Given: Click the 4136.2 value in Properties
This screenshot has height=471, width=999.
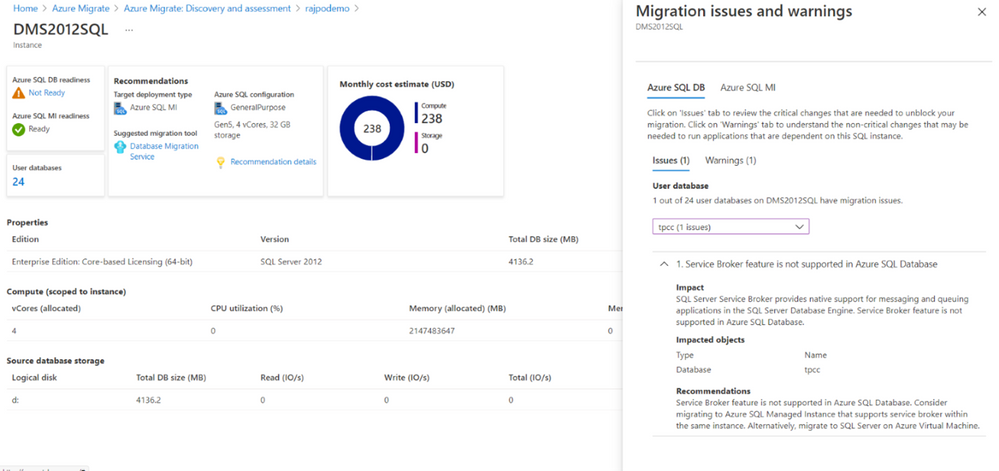Looking at the screenshot, I should click(521, 262).
